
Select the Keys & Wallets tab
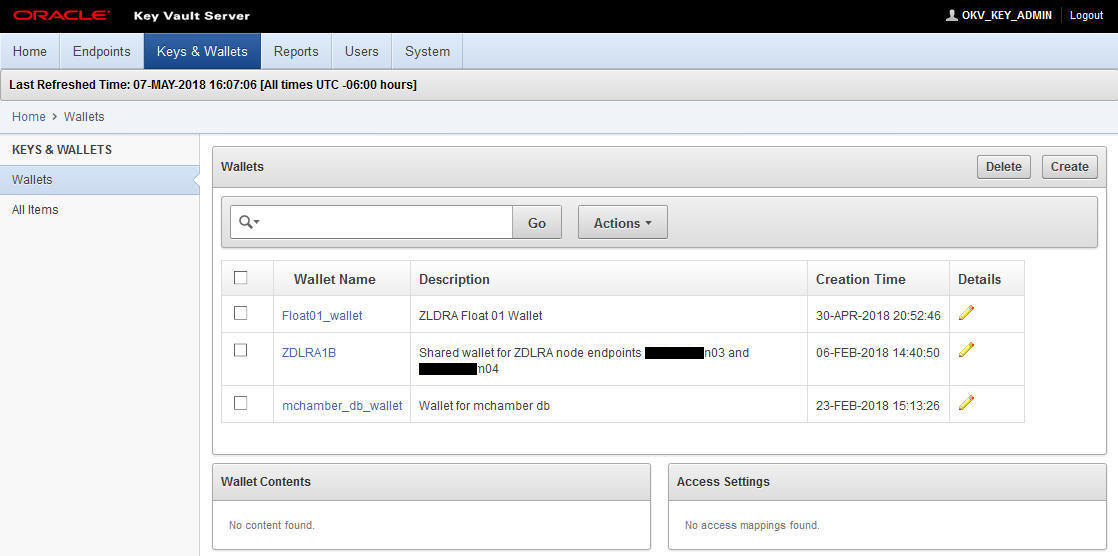pos(202,51)
